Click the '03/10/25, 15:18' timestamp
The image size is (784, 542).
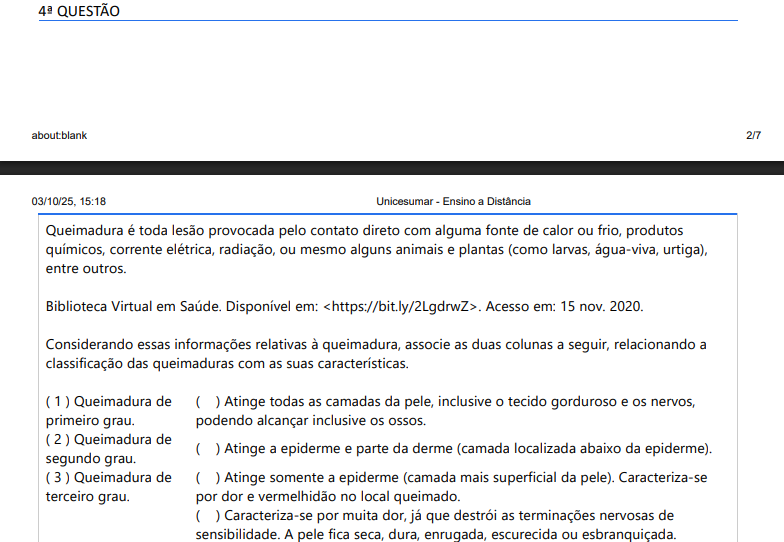[x=69, y=201]
